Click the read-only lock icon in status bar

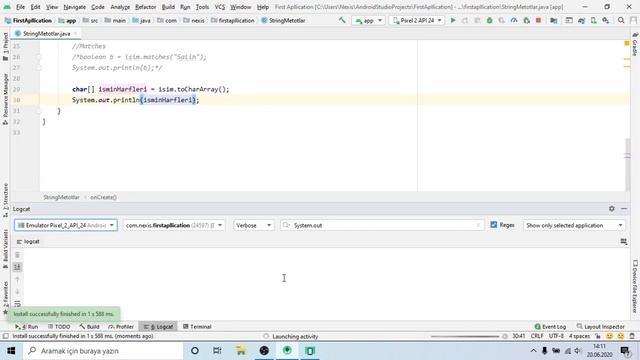598,336
